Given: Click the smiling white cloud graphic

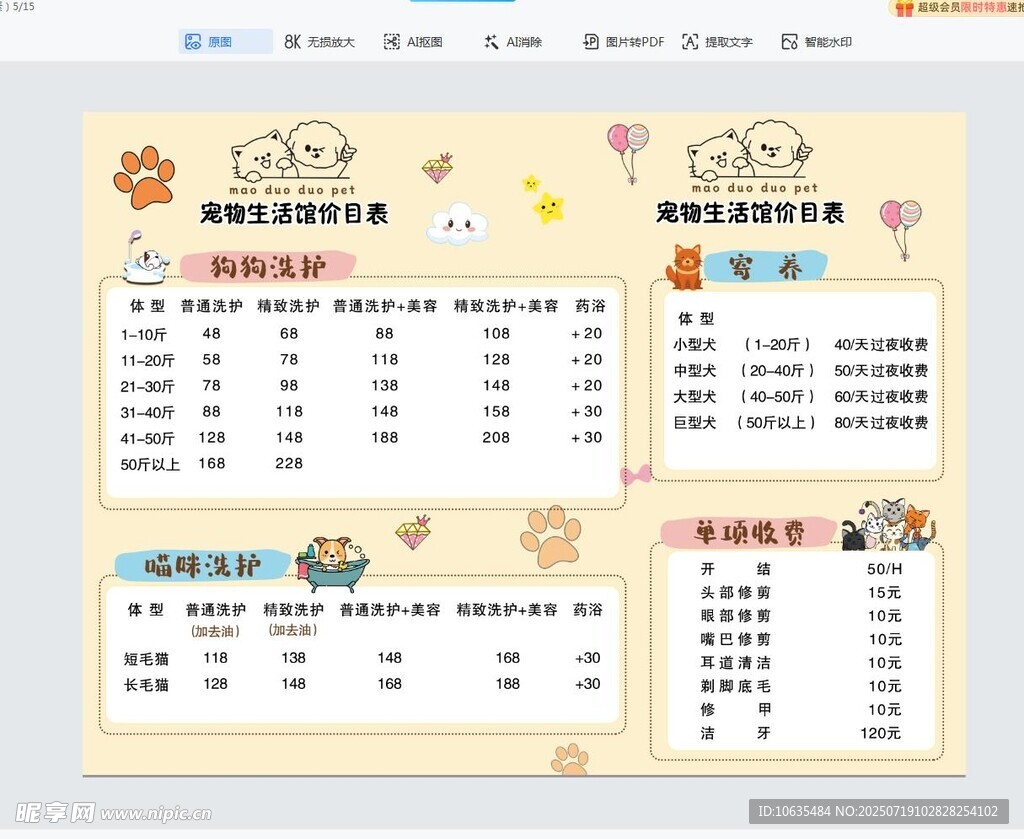Looking at the screenshot, I should click(457, 224).
